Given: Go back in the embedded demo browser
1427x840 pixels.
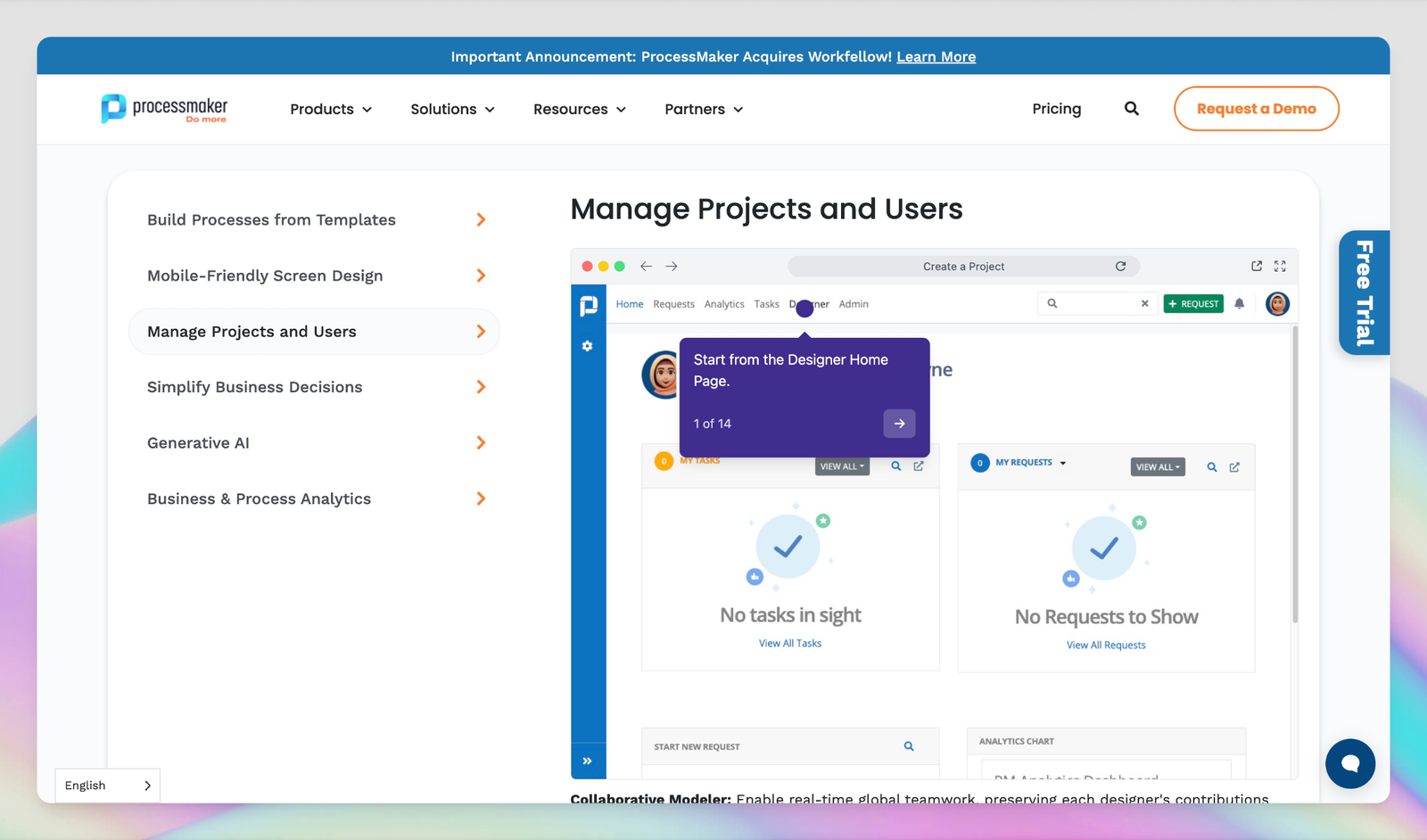Looking at the screenshot, I should (646, 266).
